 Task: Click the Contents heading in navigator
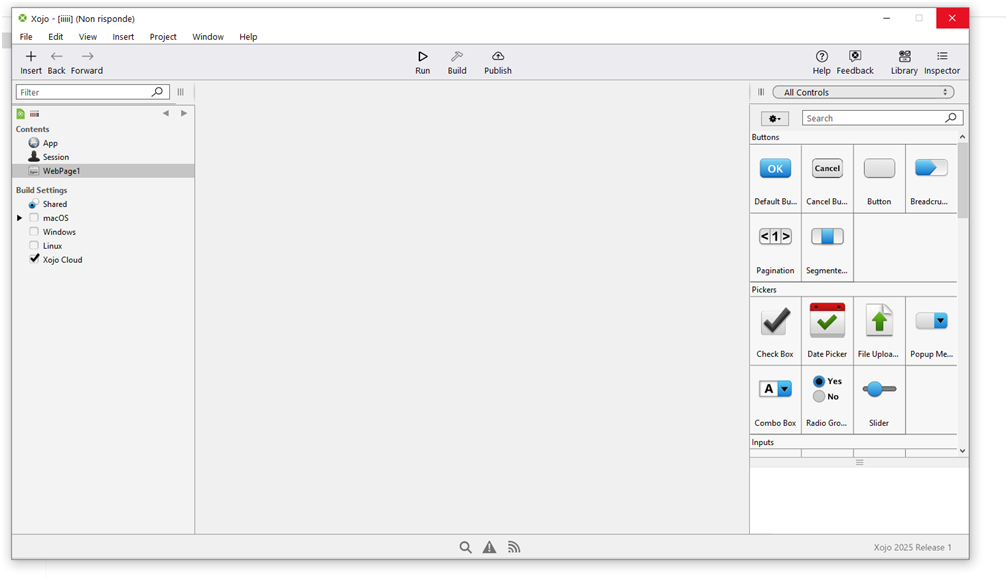[33, 129]
